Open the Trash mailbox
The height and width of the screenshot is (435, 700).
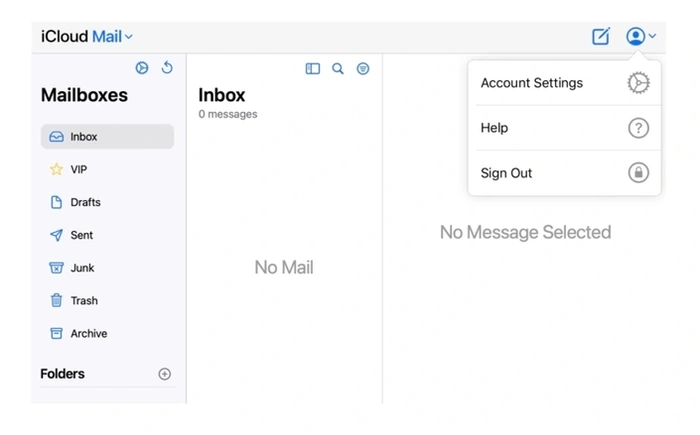click(107, 301)
